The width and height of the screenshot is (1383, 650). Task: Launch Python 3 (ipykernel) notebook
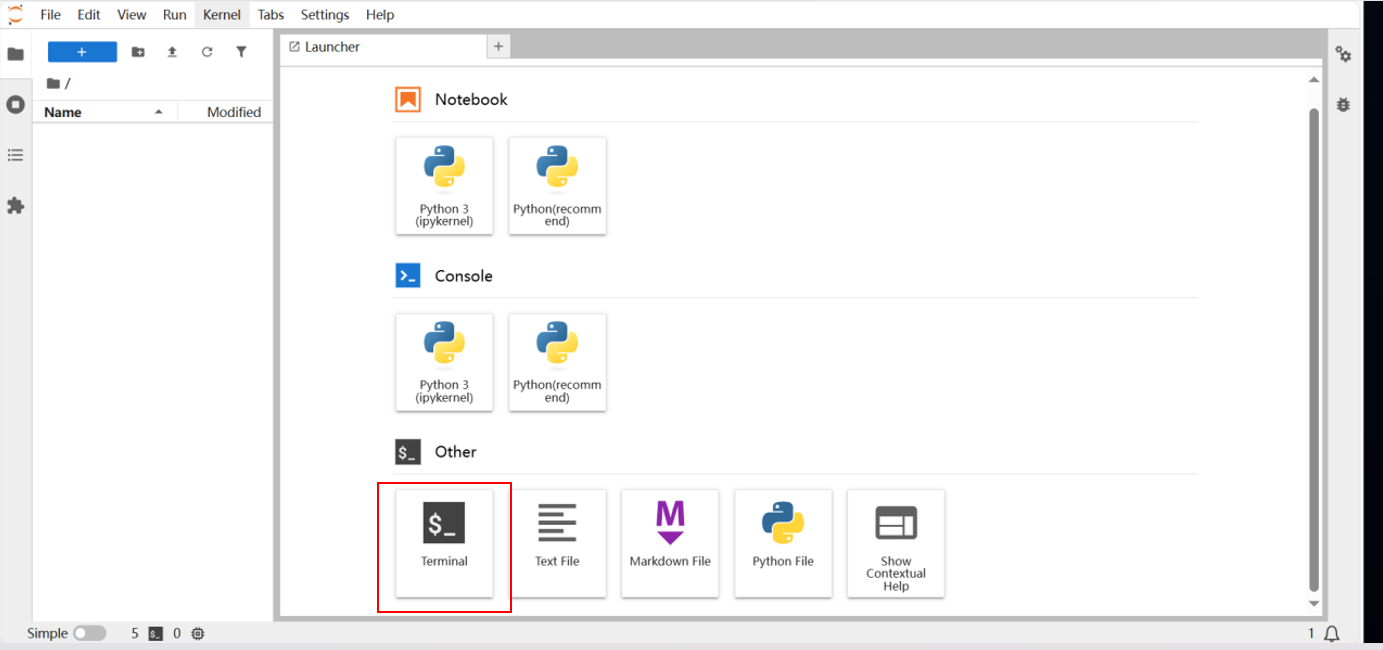tap(444, 186)
